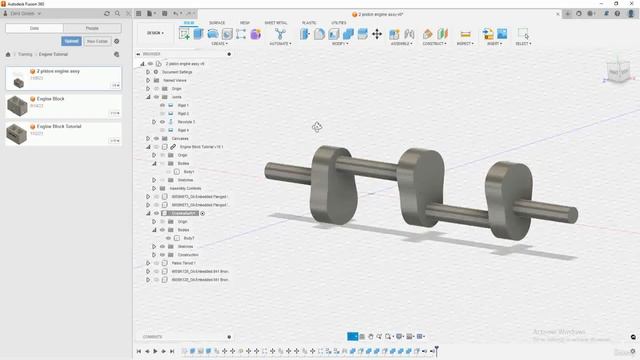Search in the data panel
Viewport: 640px width, 360px height.
118,13
